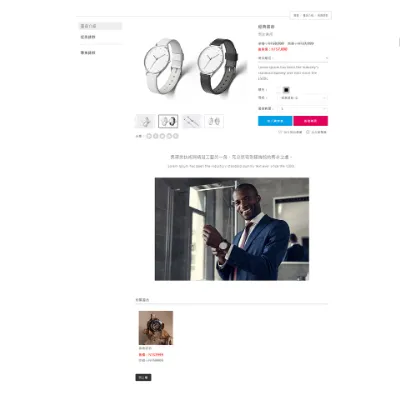Viewport: 400px width, 400px height.
Task: Expand the promotions dropdown under the price
Action: point(293,58)
